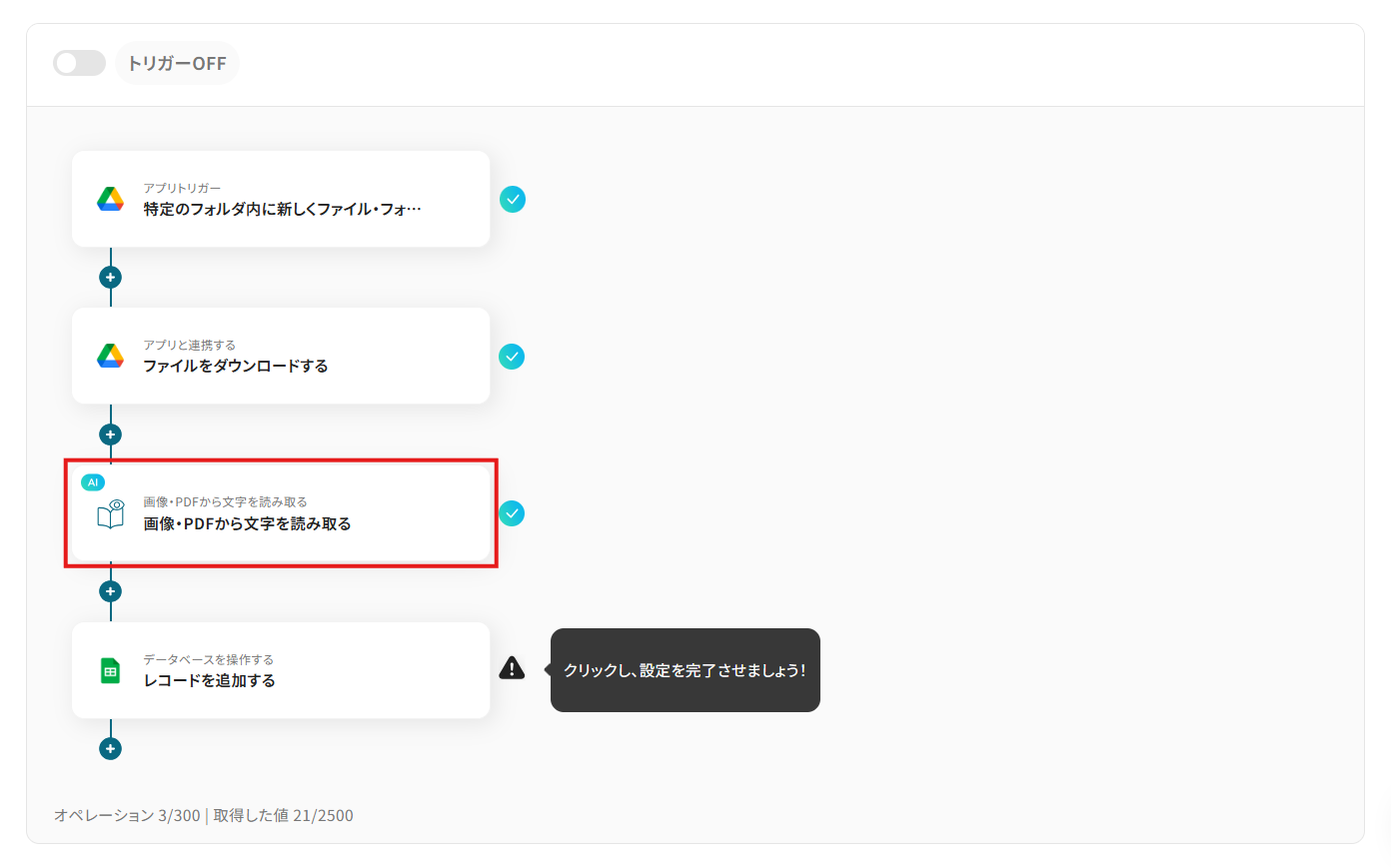Image resolution: width=1391 pixels, height=868 pixels.
Task: Open the 画像・PDFから文字を読み取る step
Action: (281, 513)
